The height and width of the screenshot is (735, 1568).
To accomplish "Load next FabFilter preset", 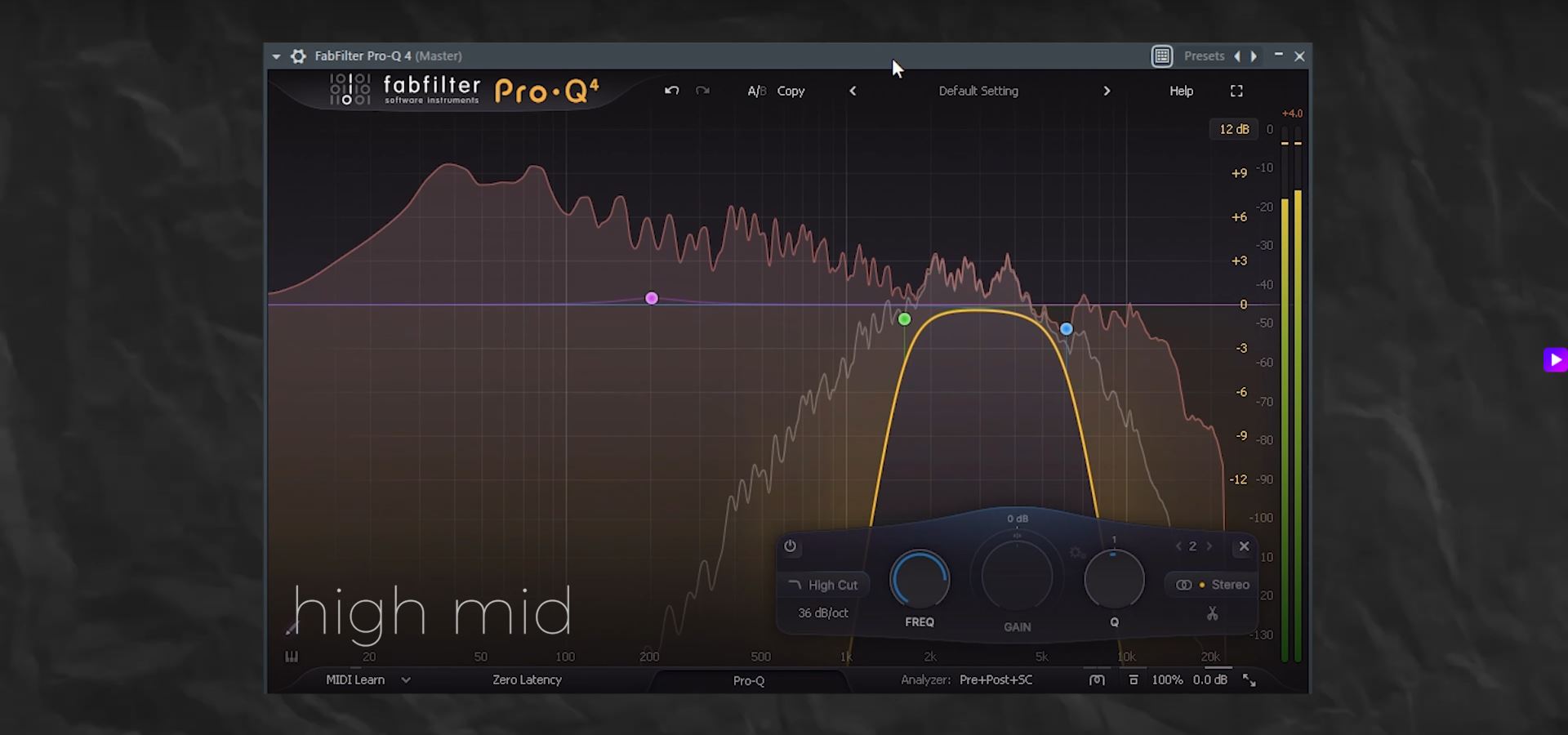I will pos(1107,91).
